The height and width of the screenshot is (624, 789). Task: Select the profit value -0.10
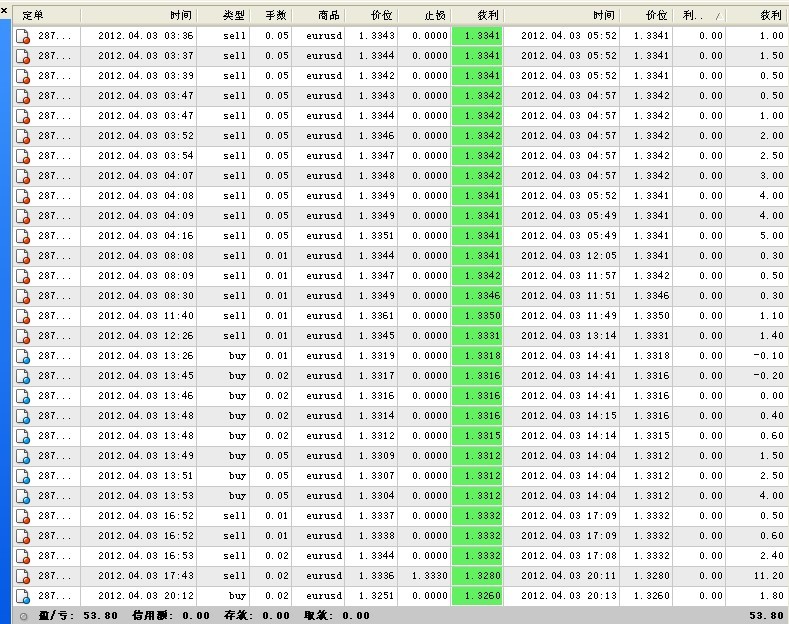(769, 356)
